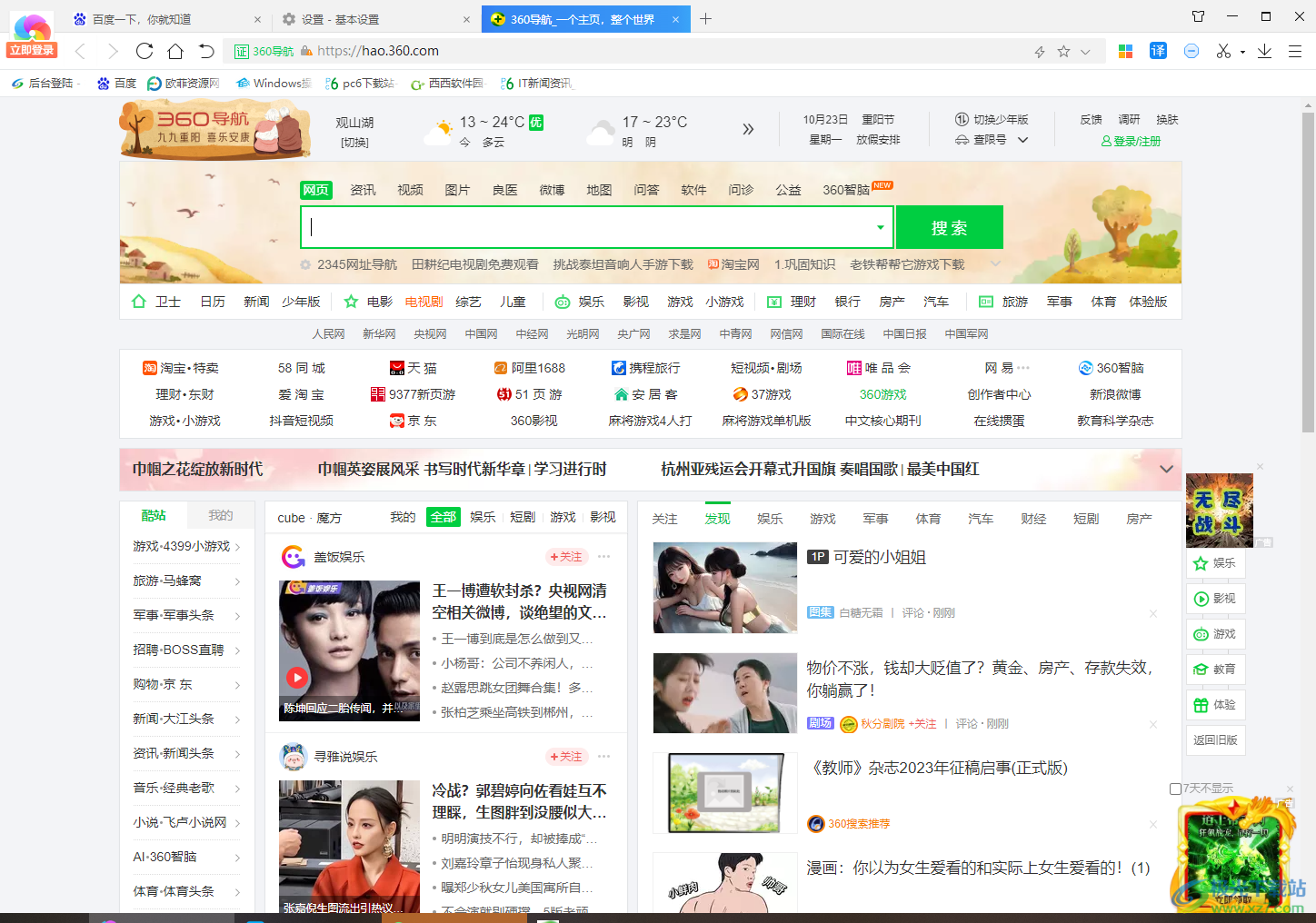1316x923 pixels.
Task: Click the browser back arrow
Action: pyautogui.click(x=80, y=51)
